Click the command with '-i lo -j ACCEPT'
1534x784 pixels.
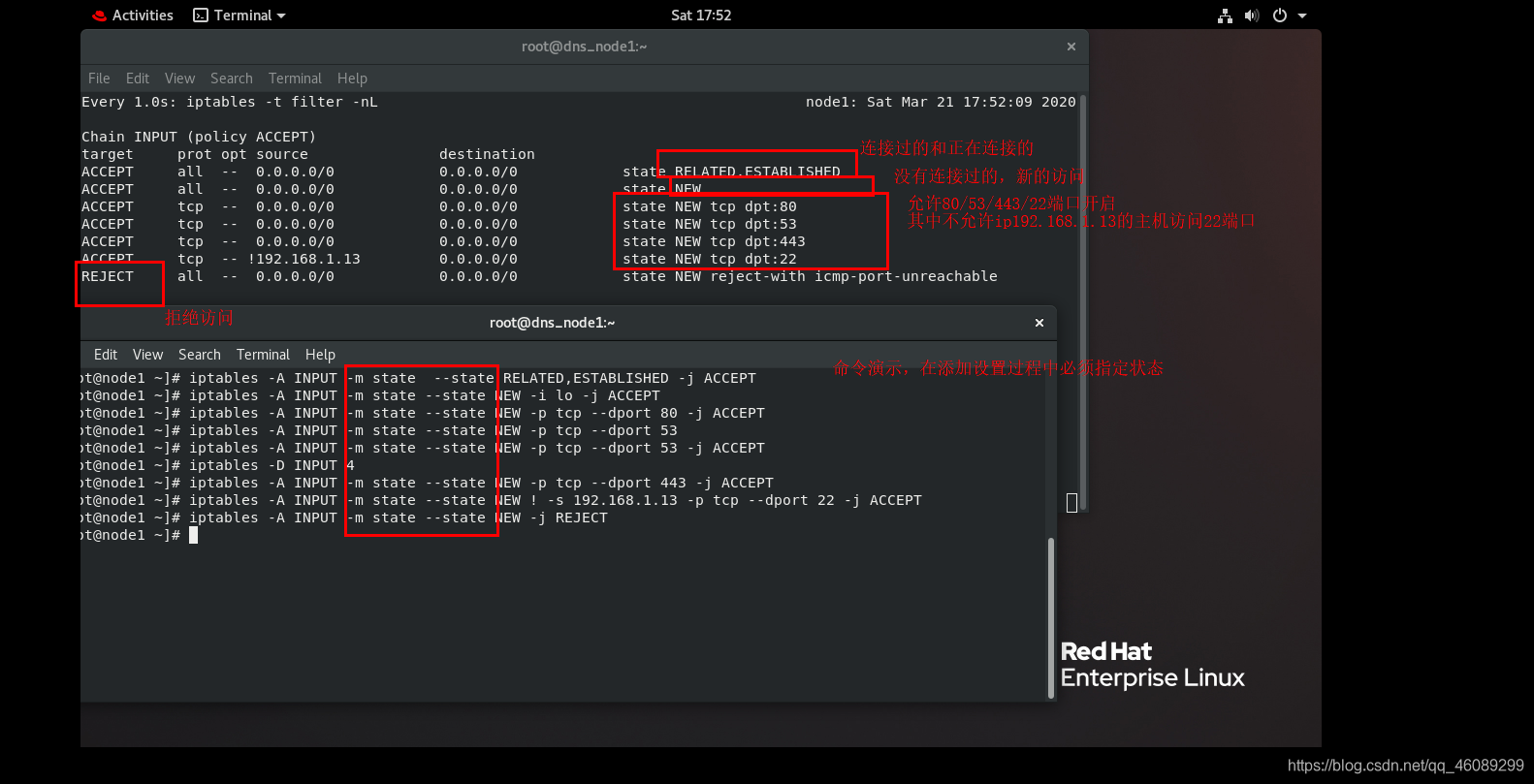point(425,395)
